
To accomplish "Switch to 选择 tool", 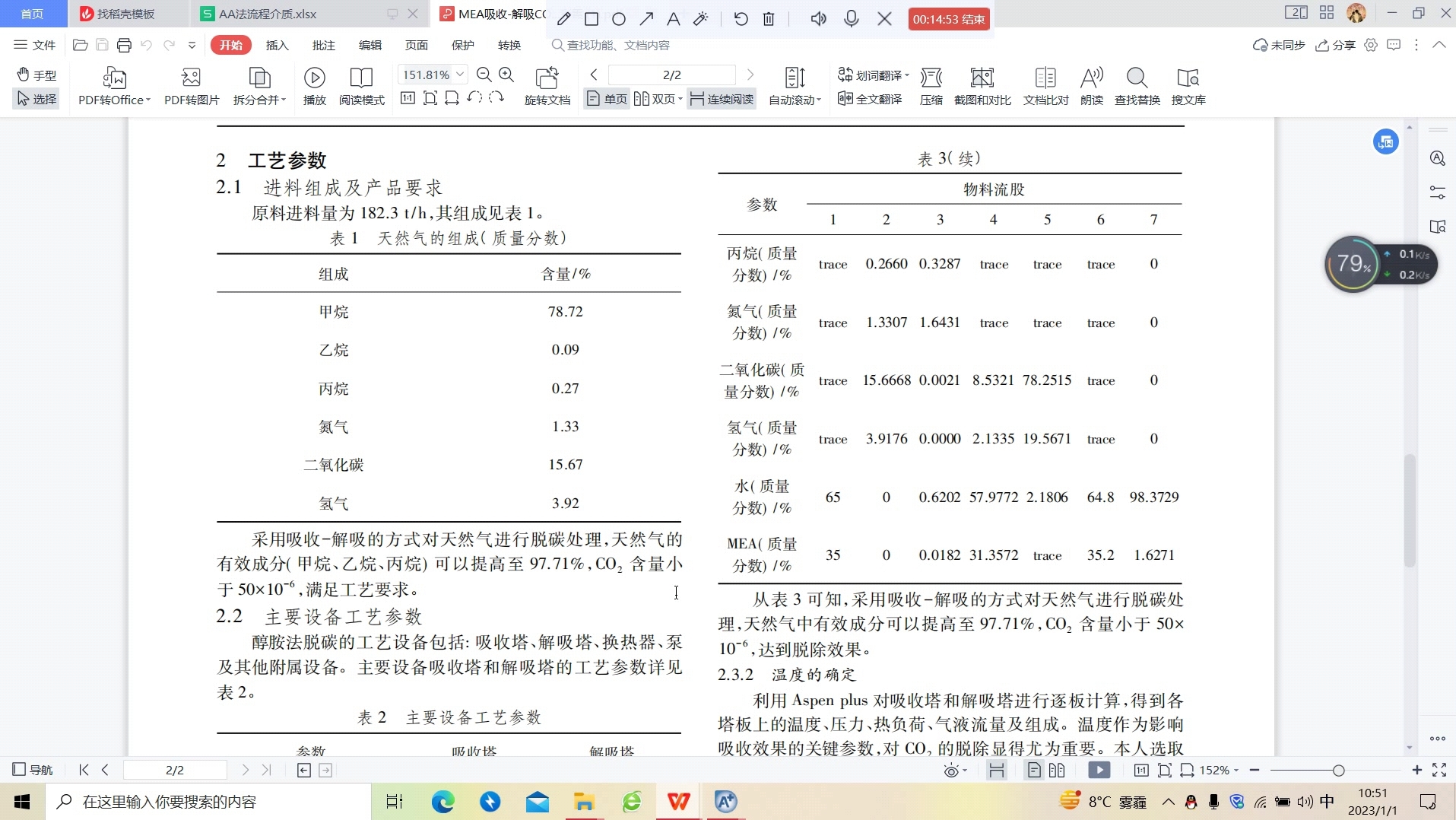I will tap(36, 99).
